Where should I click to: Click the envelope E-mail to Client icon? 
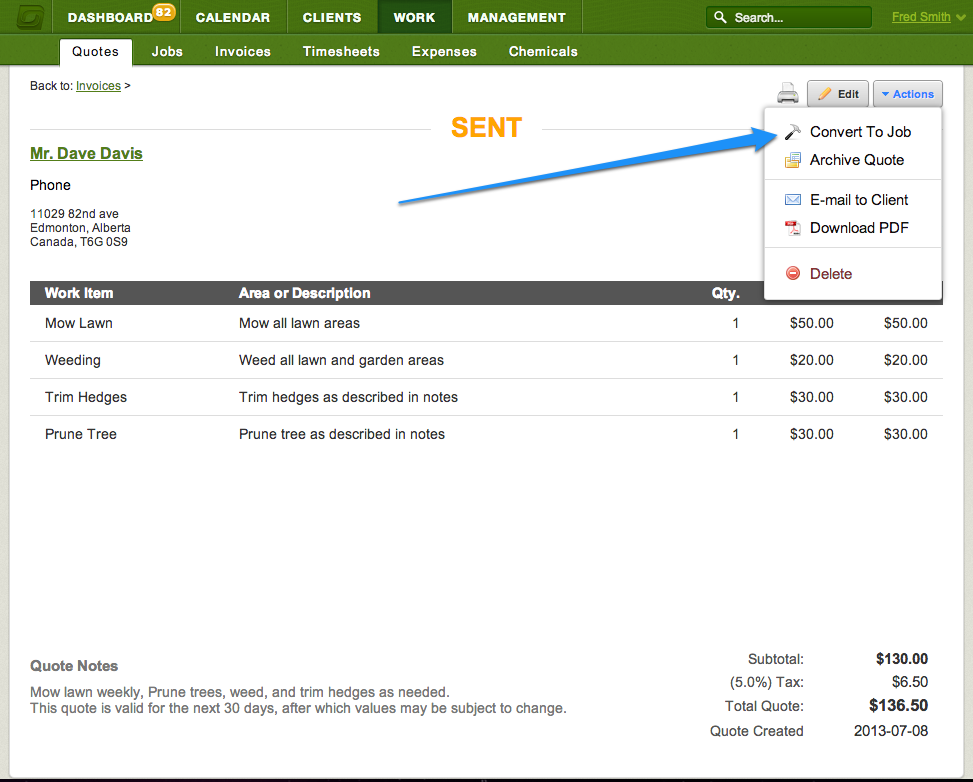coord(793,200)
